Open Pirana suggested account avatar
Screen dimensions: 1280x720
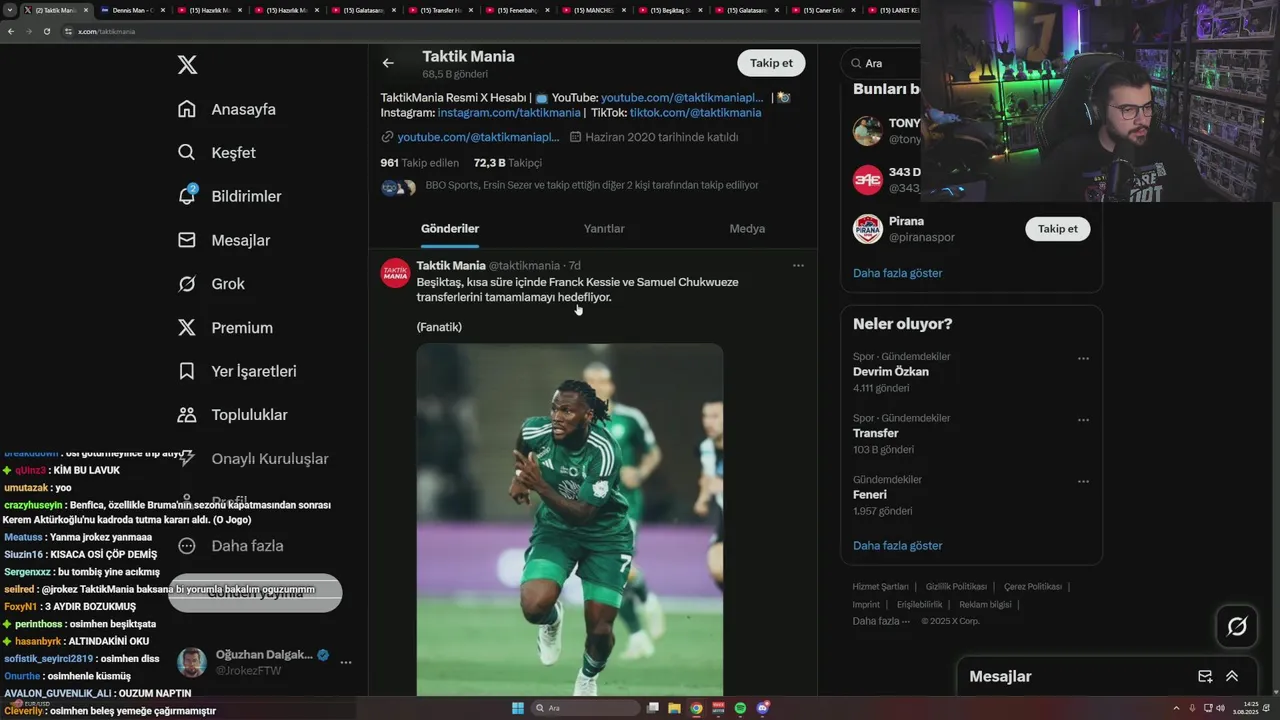(x=867, y=229)
